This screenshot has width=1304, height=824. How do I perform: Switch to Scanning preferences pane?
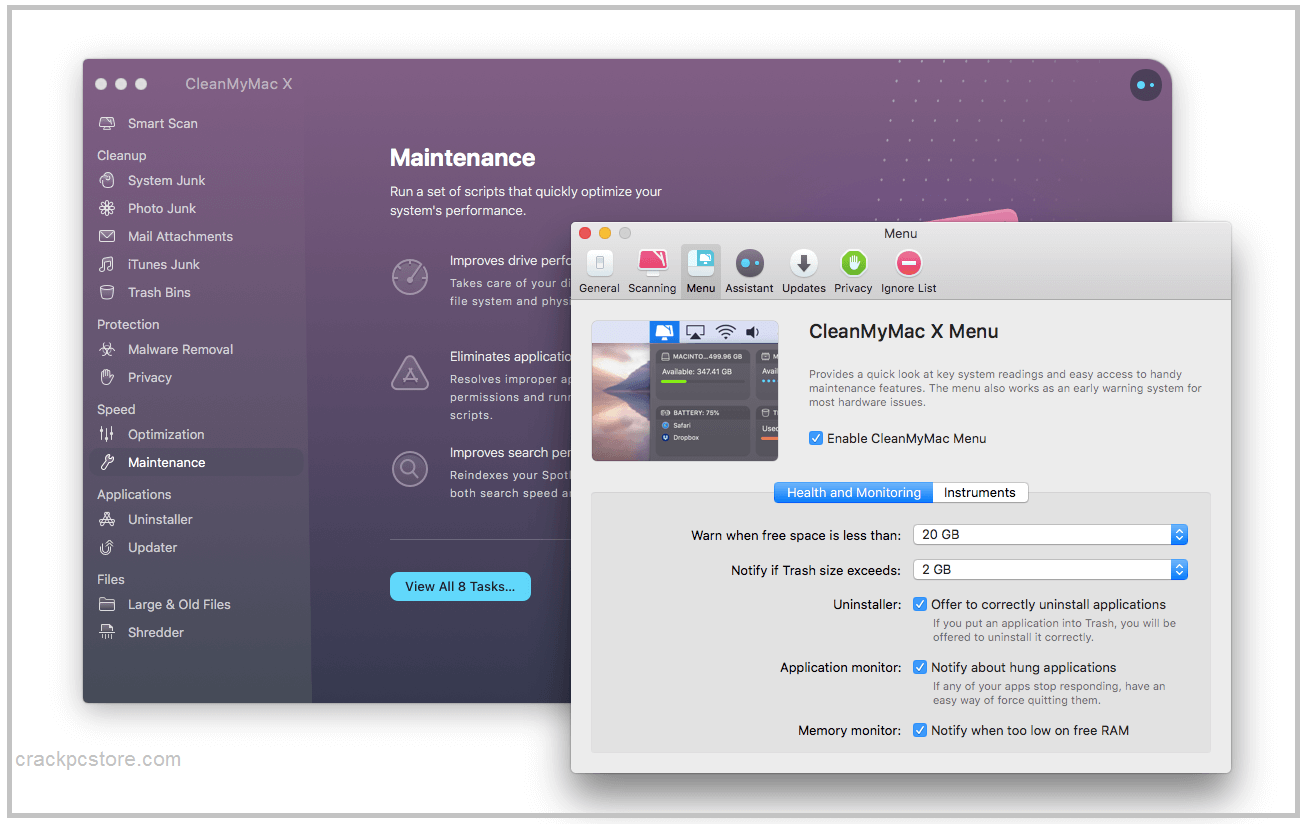click(x=652, y=271)
